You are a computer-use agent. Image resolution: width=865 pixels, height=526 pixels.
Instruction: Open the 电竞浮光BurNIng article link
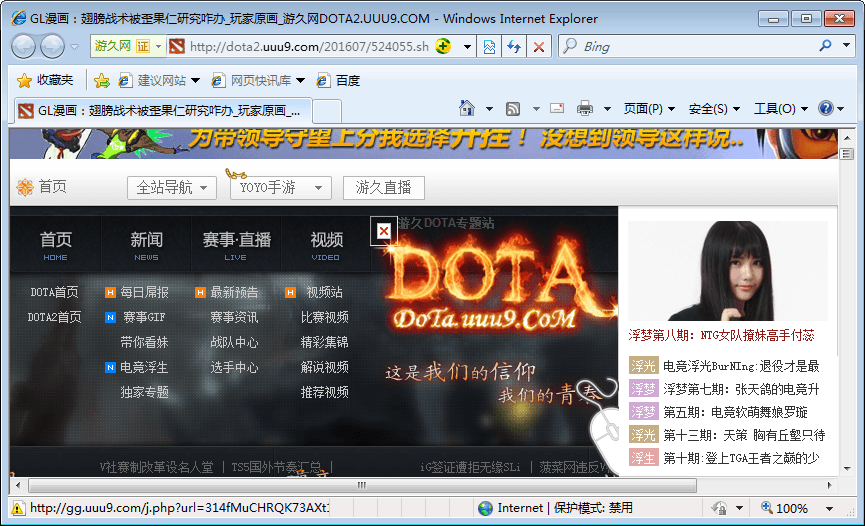click(x=741, y=366)
